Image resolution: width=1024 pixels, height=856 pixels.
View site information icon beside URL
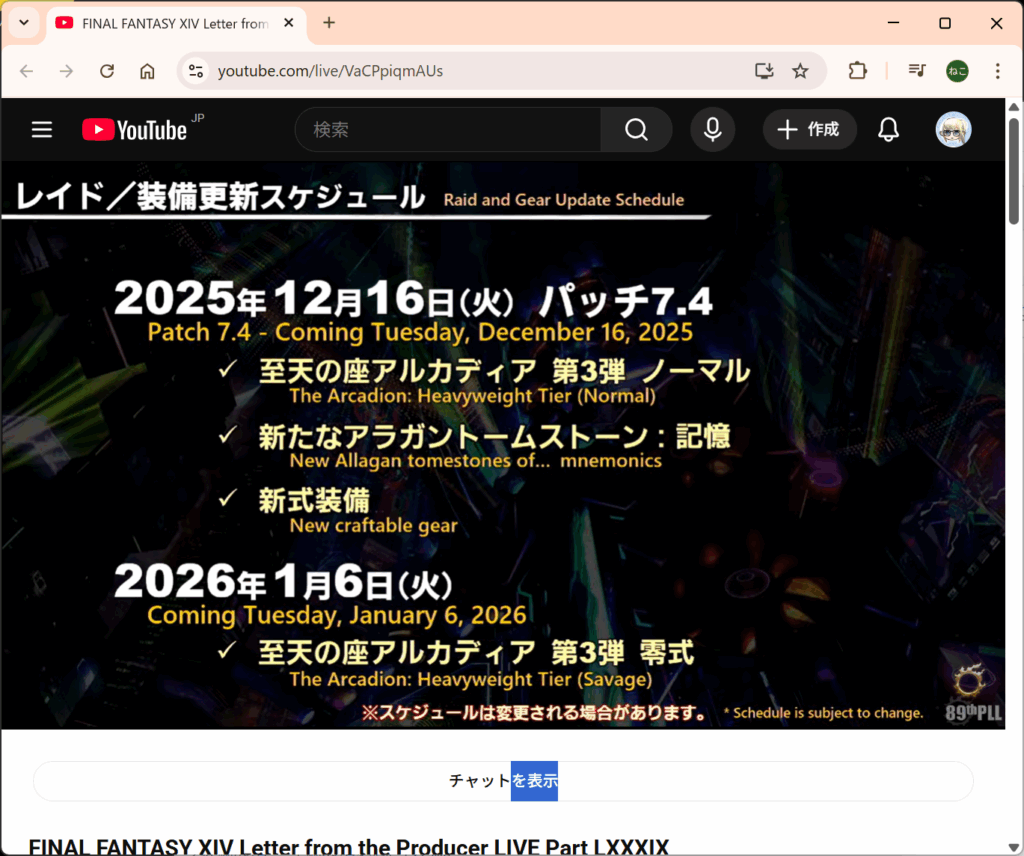[196, 71]
